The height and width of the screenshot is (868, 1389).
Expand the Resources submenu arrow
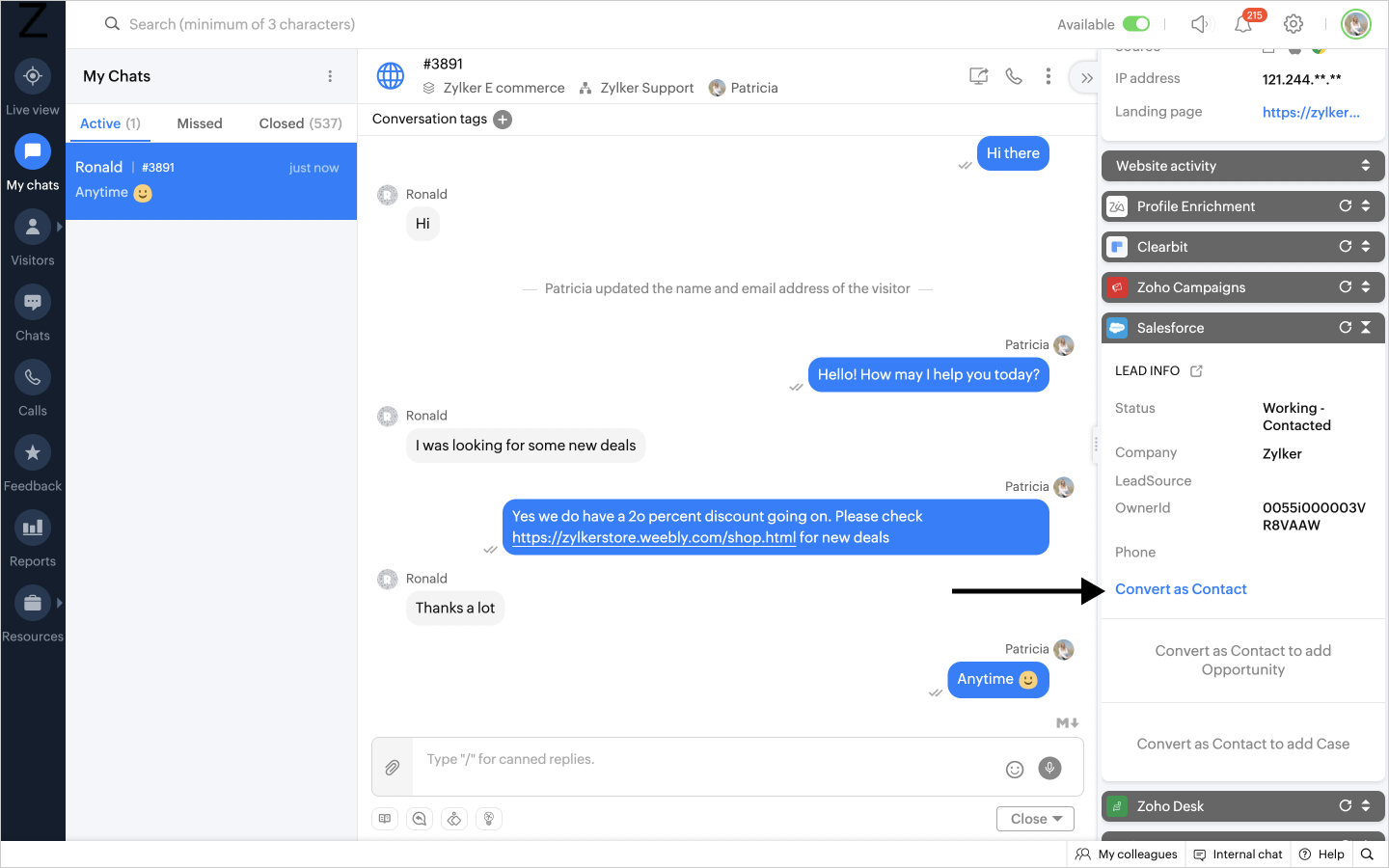[59, 603]
